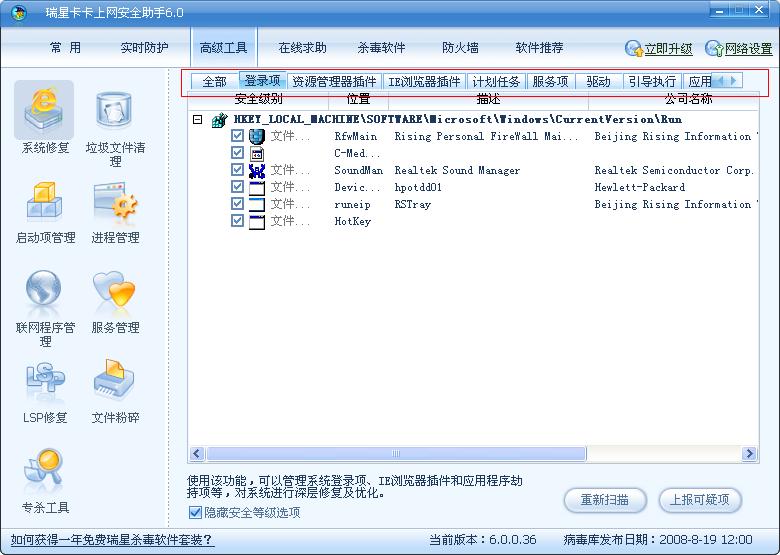780x555 pixels.
Task: Switch to the 实时防护 tab
Action: tap(144, 48)
